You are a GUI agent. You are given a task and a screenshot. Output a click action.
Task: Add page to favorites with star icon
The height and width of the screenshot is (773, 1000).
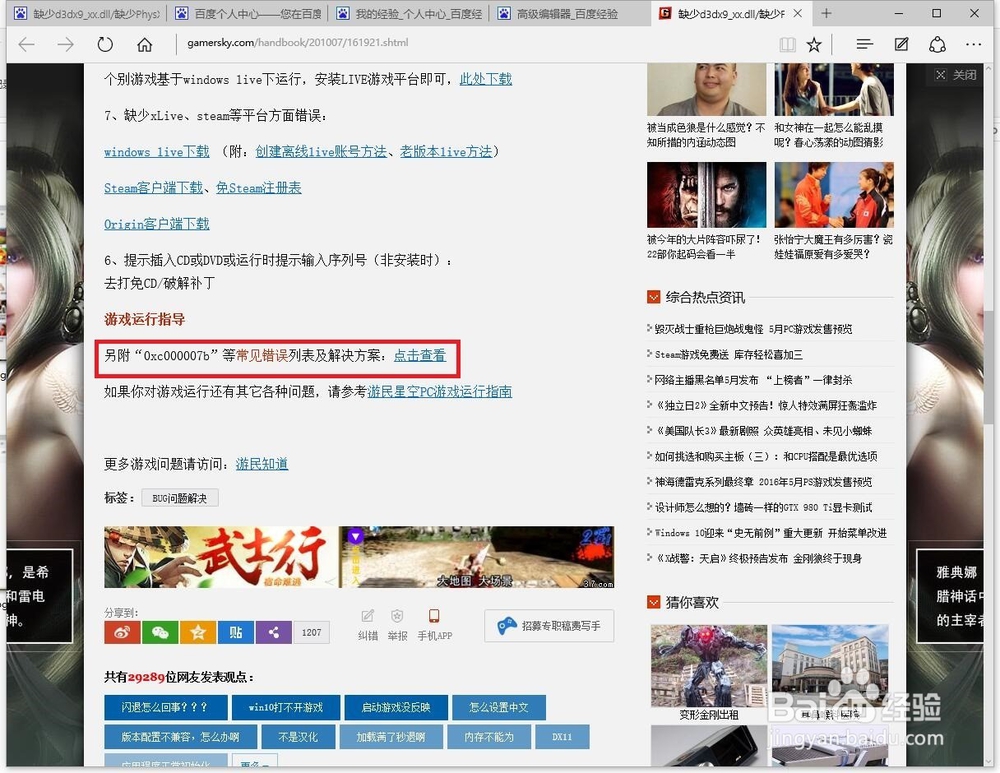[814, 44]
